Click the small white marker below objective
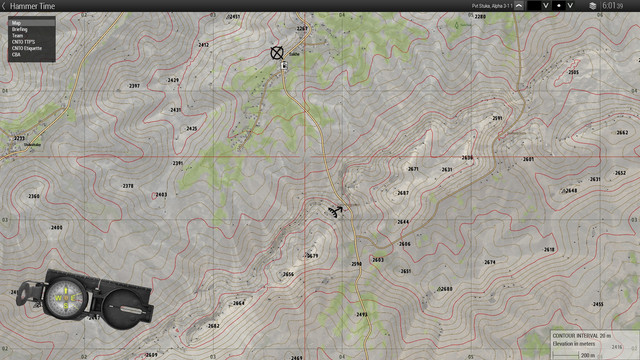This screenshot has width=640, height=360. (284, 65)
